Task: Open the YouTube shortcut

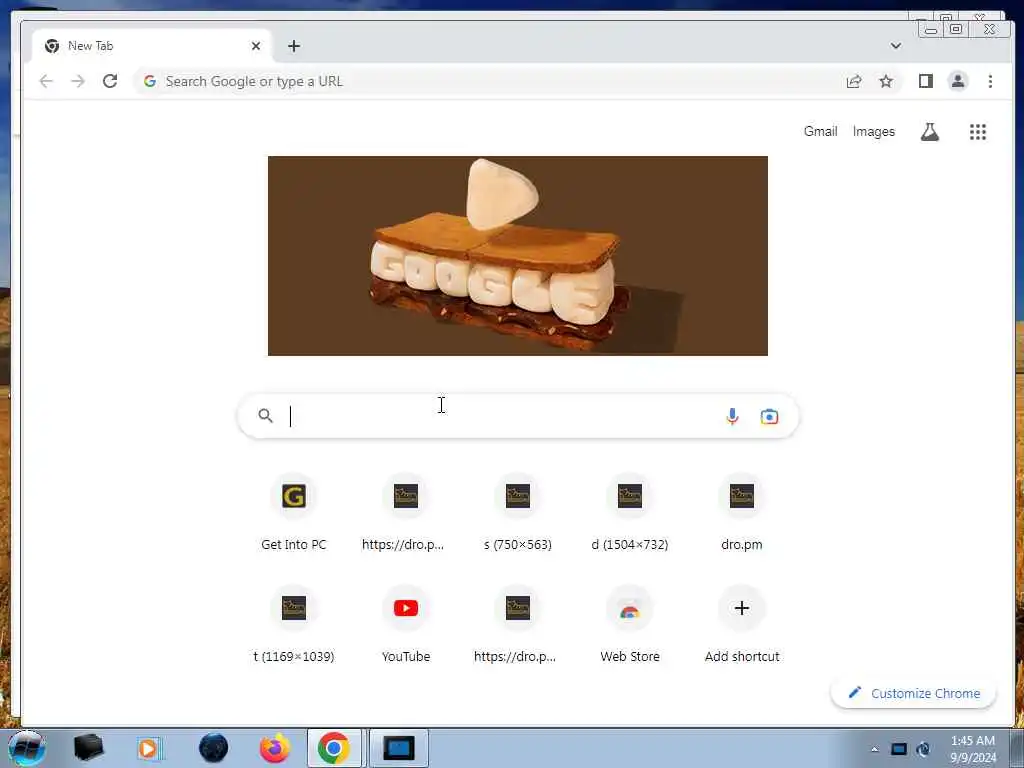Action: coord(406,625)
